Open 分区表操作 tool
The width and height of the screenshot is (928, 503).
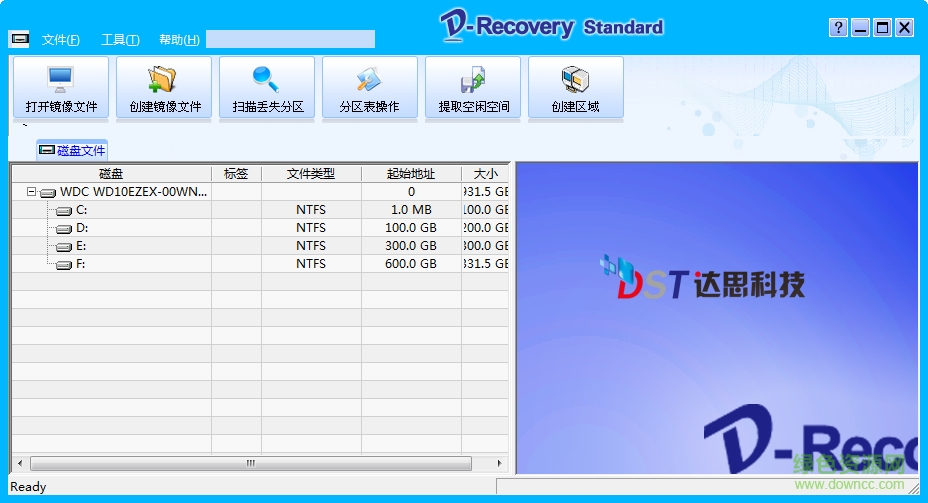pyautogui.click(x=370, y=88)
